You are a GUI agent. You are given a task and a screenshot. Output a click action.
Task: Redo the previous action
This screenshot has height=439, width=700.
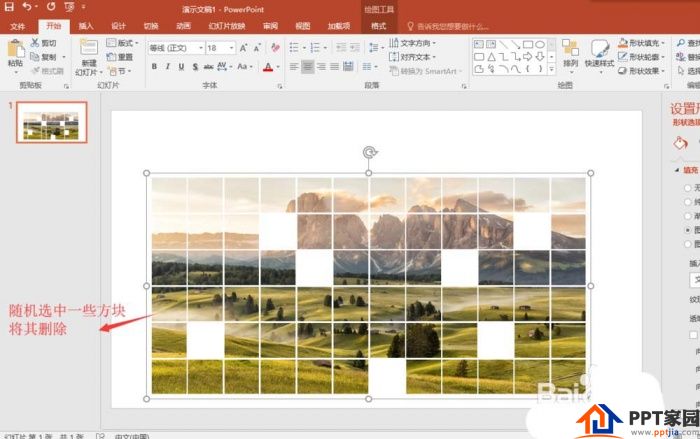click(x=51, y=7)
